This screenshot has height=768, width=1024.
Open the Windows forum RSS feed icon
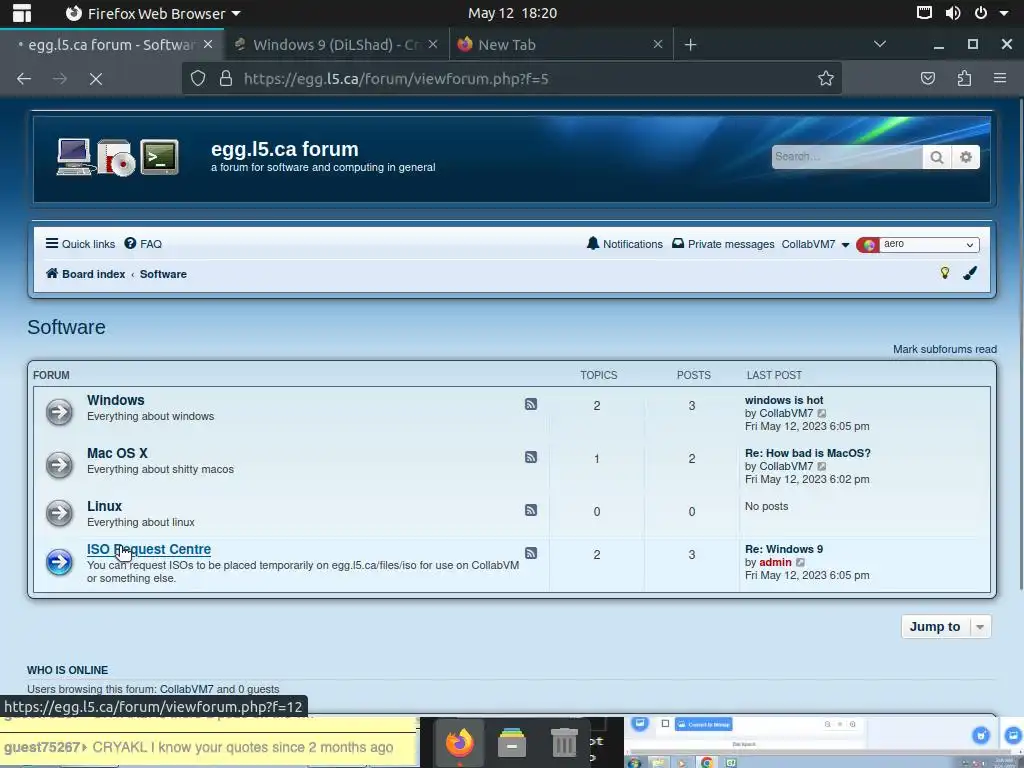531,404
